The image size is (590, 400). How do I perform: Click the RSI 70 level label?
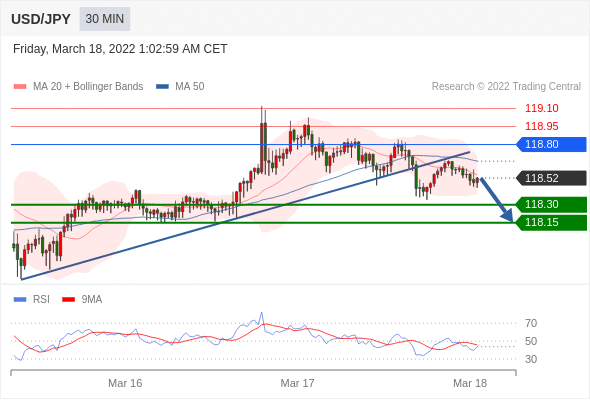[x=531, y=323]
